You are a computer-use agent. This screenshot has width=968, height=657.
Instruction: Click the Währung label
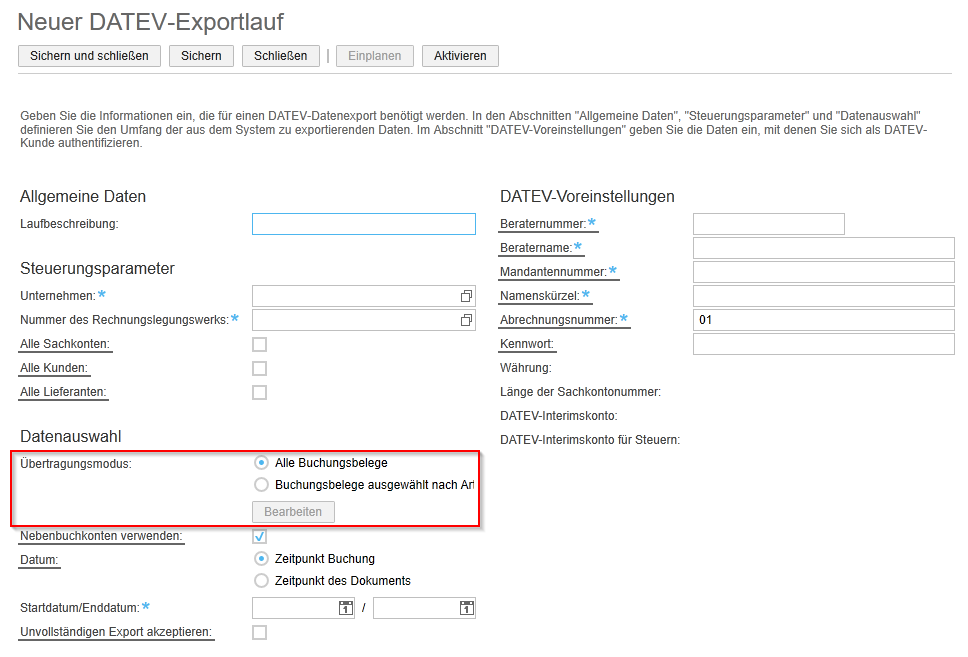pyautogui.click(x=526, y=368)
